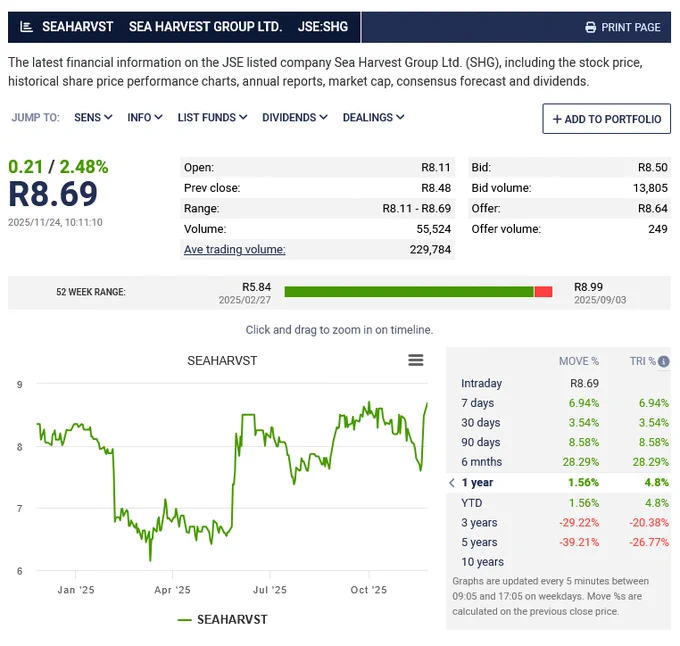Open the Ave trading volume link
680x646 pixels.
click(x=235, y=249)
